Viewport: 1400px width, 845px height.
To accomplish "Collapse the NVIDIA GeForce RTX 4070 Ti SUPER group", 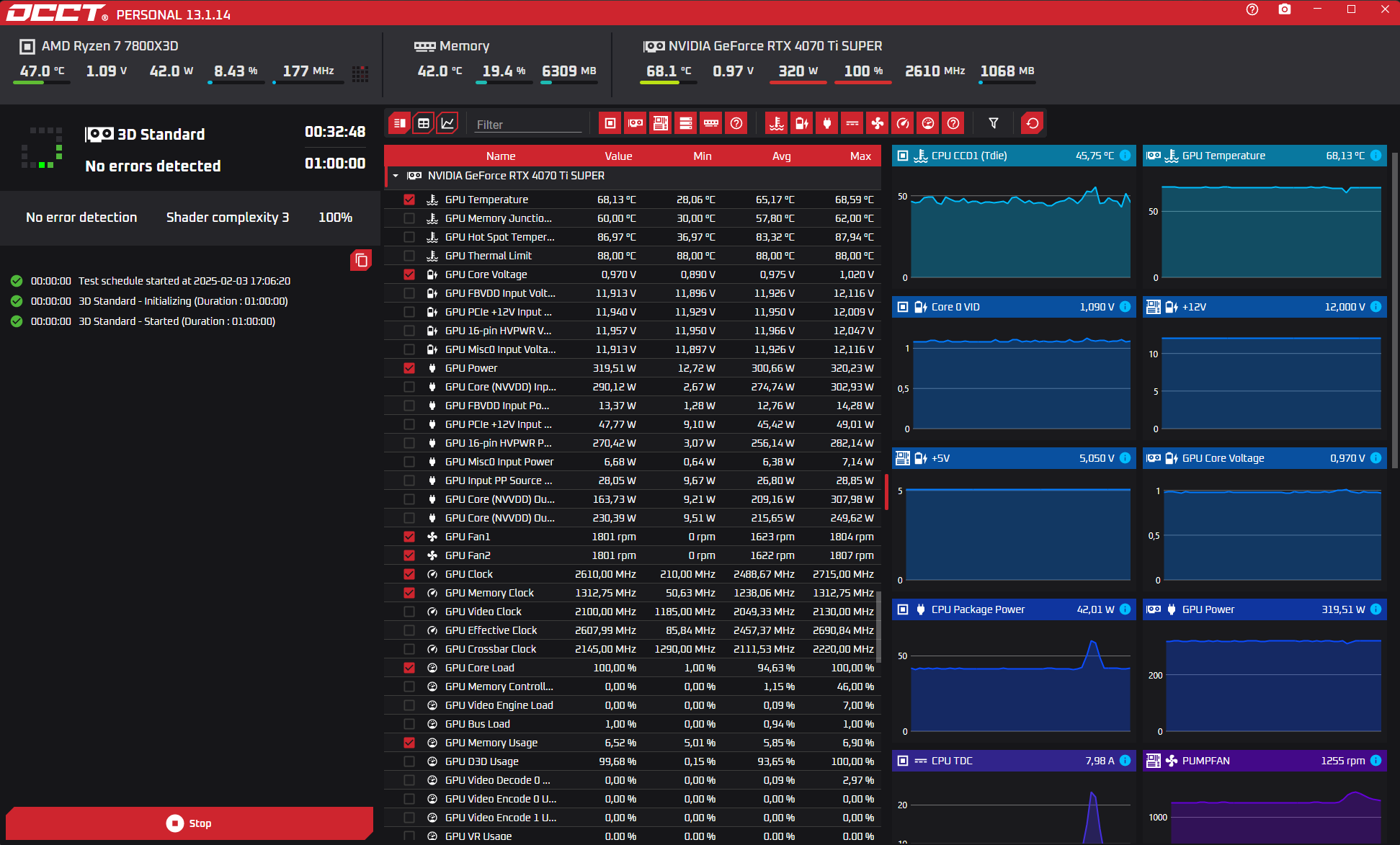I will (396, 176).
